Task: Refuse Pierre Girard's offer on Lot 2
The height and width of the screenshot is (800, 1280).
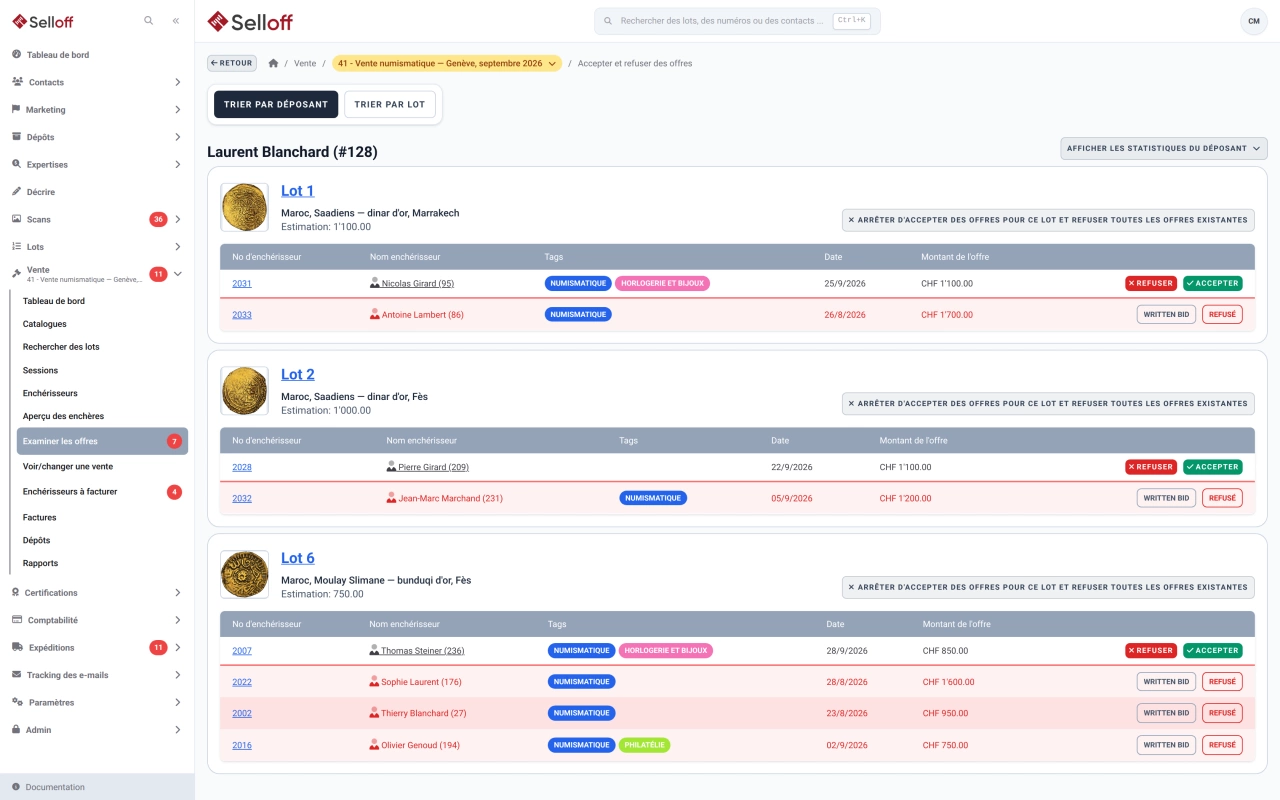Action: (1150, 467)
